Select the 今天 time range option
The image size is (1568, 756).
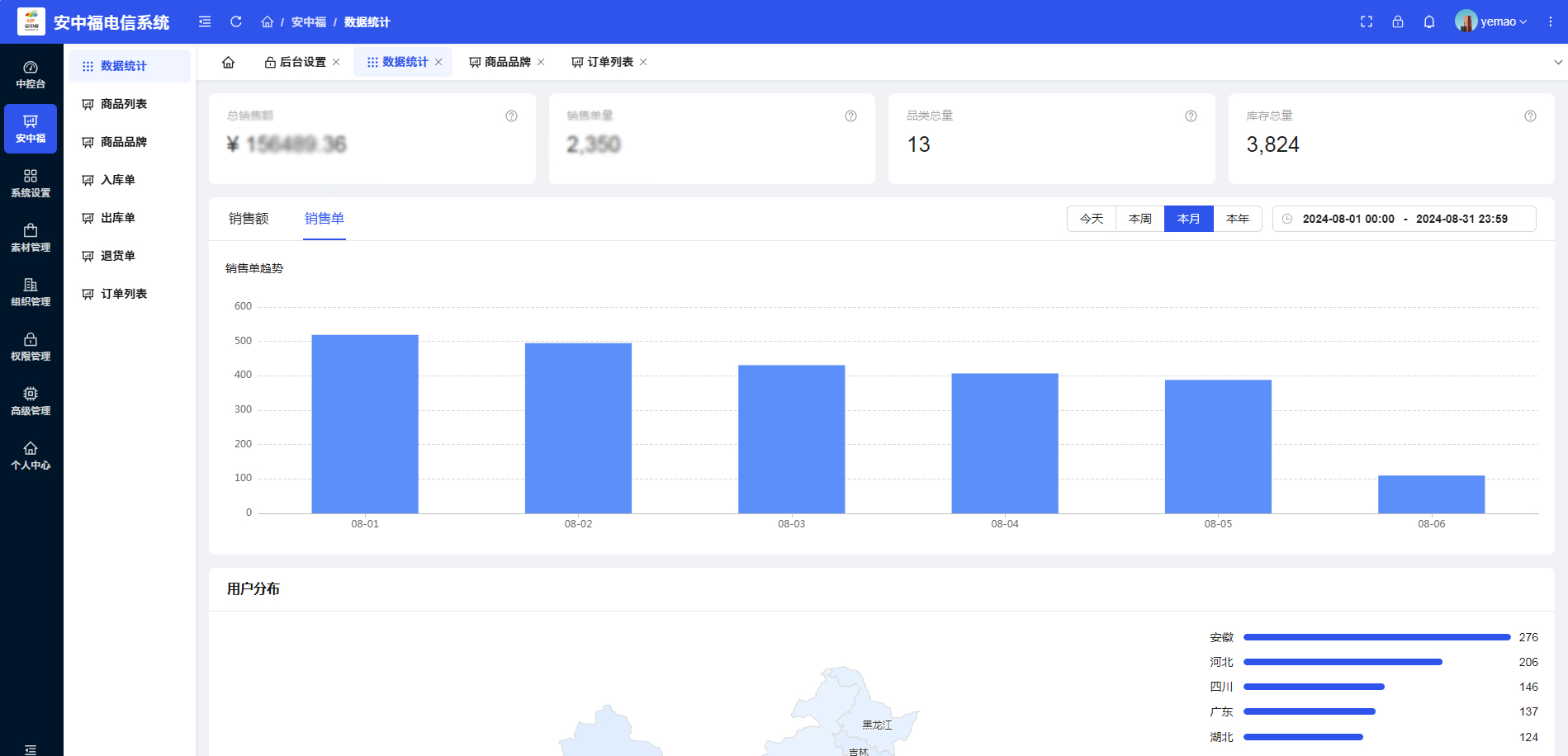coord(1092,219)
